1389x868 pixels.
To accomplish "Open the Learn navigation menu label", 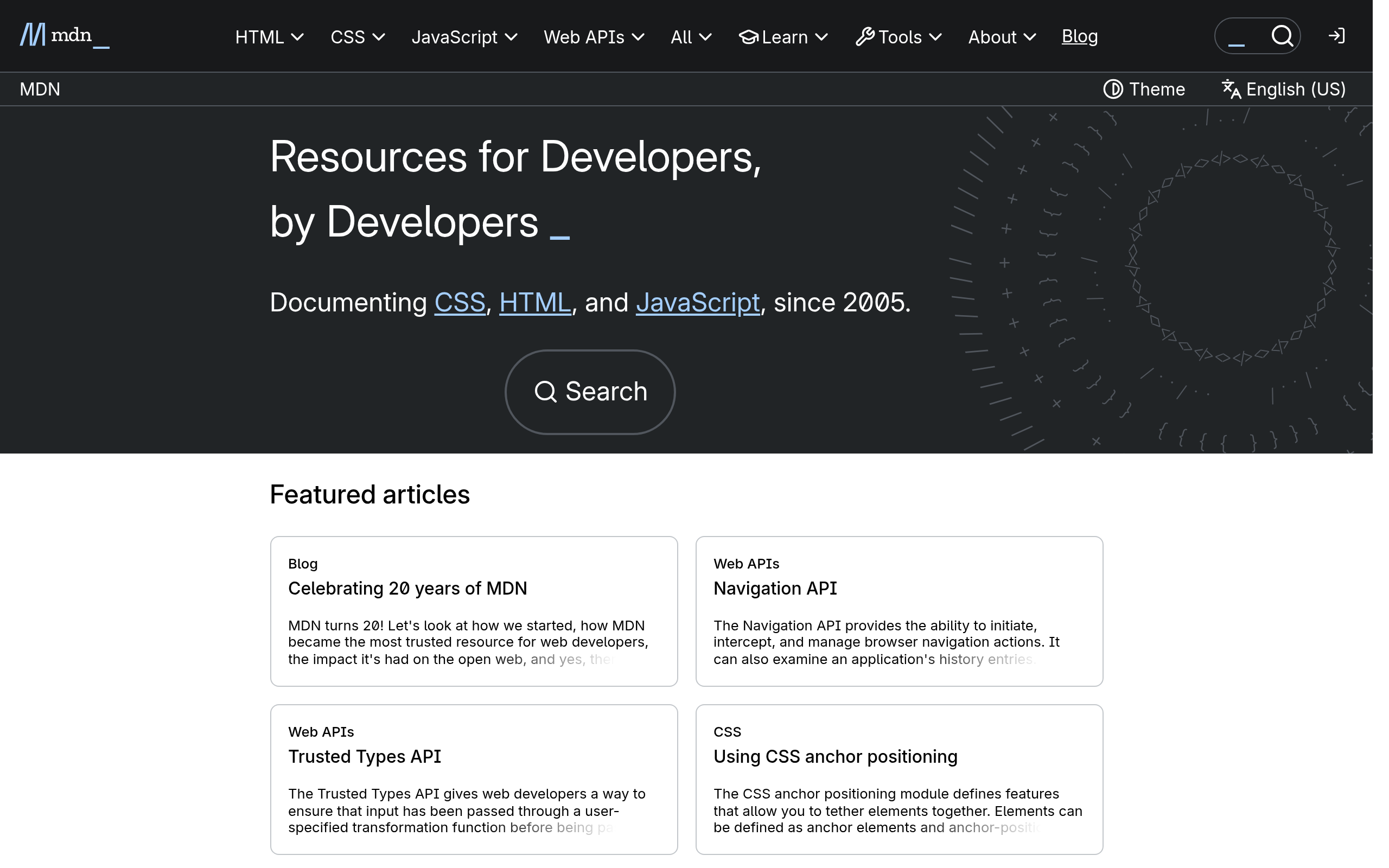I will 784,37.
